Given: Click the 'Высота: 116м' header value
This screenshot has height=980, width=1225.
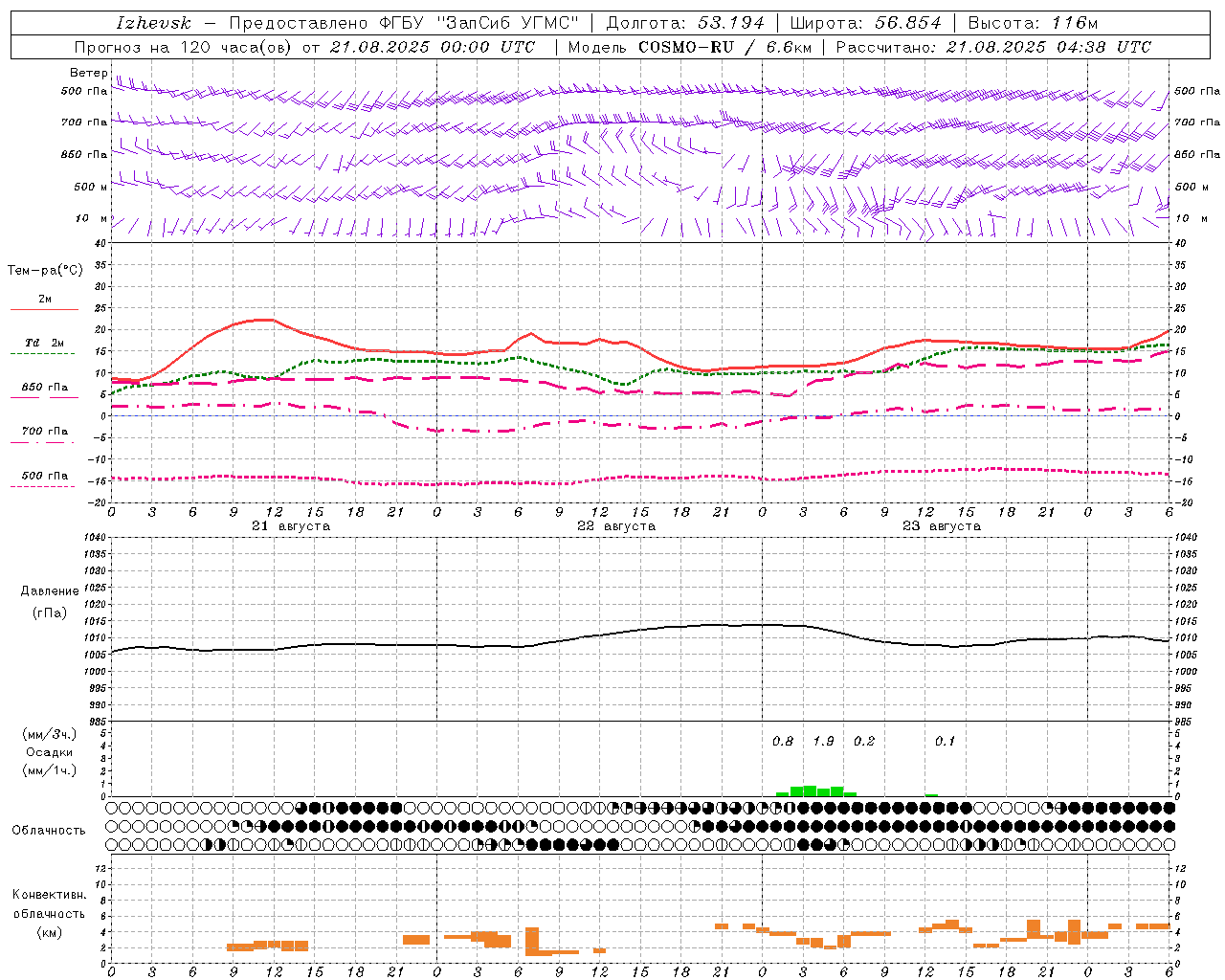Looking at the screenshot, I should pos(1033,23).
